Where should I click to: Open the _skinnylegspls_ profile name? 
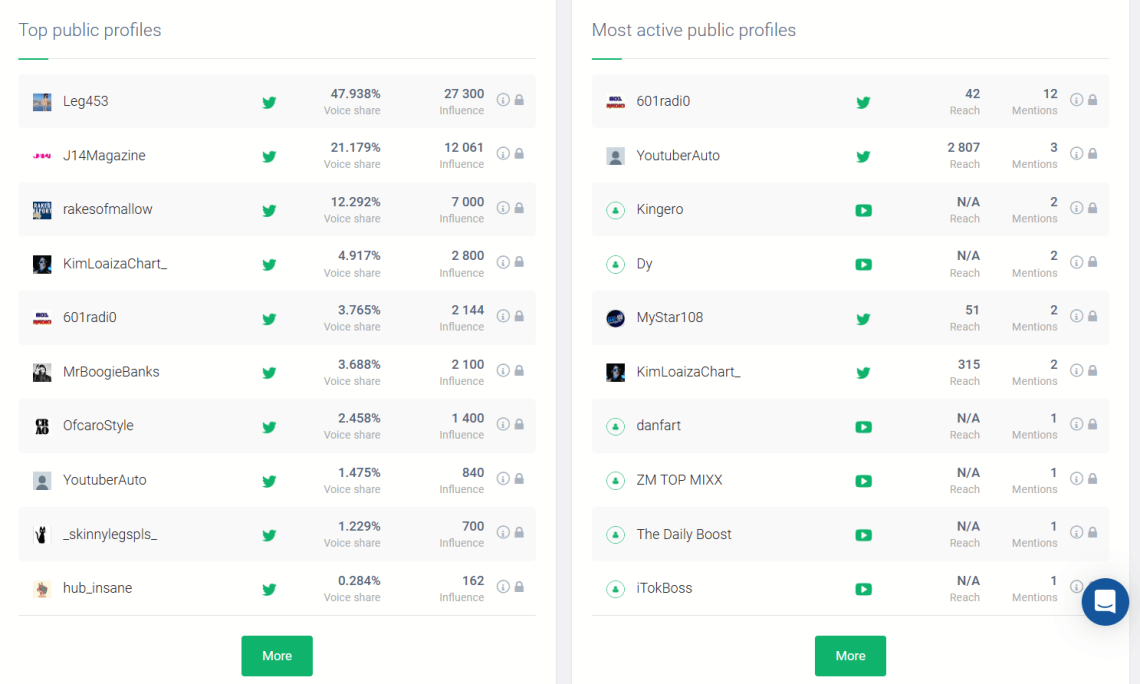(x=110, y=534)
